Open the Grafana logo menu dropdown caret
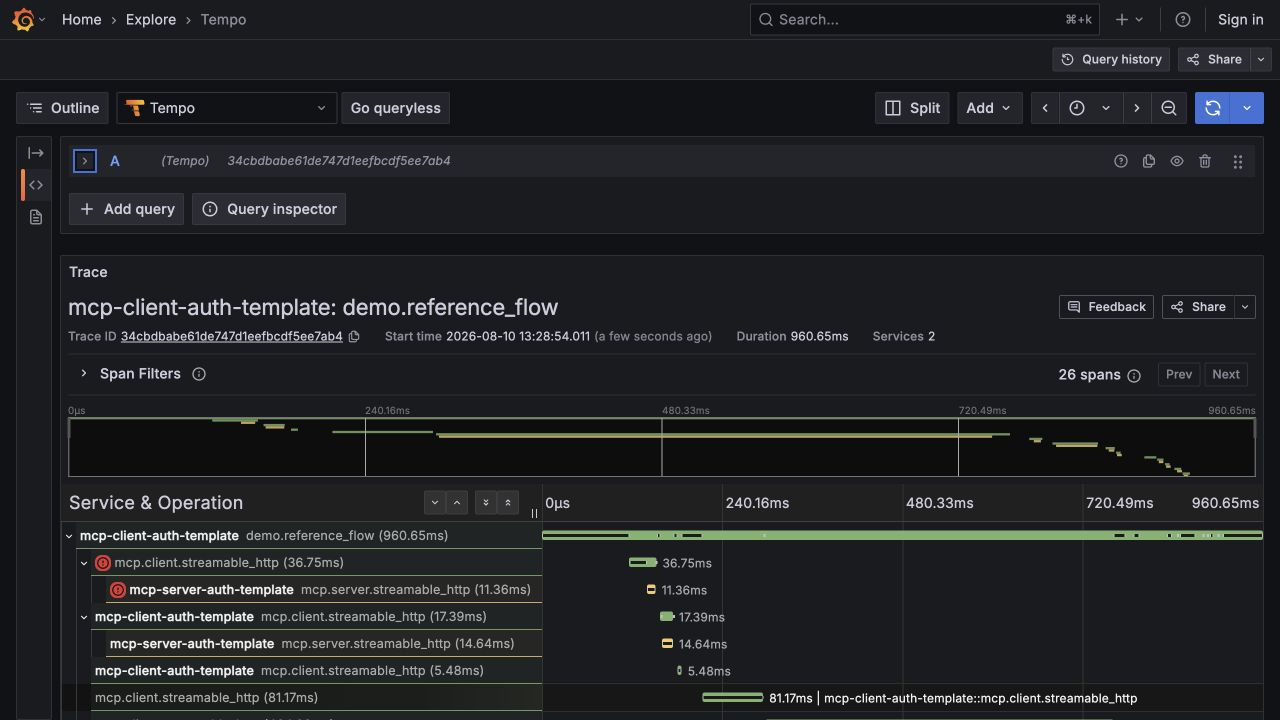Screen dimensions: 1280x720 [41, 19]
